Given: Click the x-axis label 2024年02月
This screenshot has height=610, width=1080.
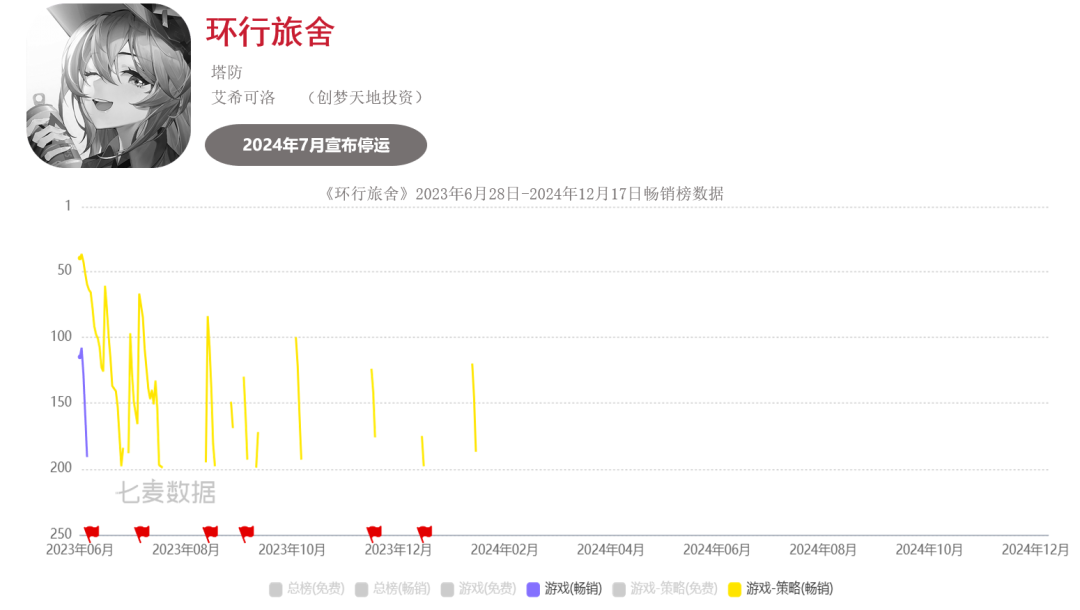Looking at the screenshot, I should coord(504,549).
